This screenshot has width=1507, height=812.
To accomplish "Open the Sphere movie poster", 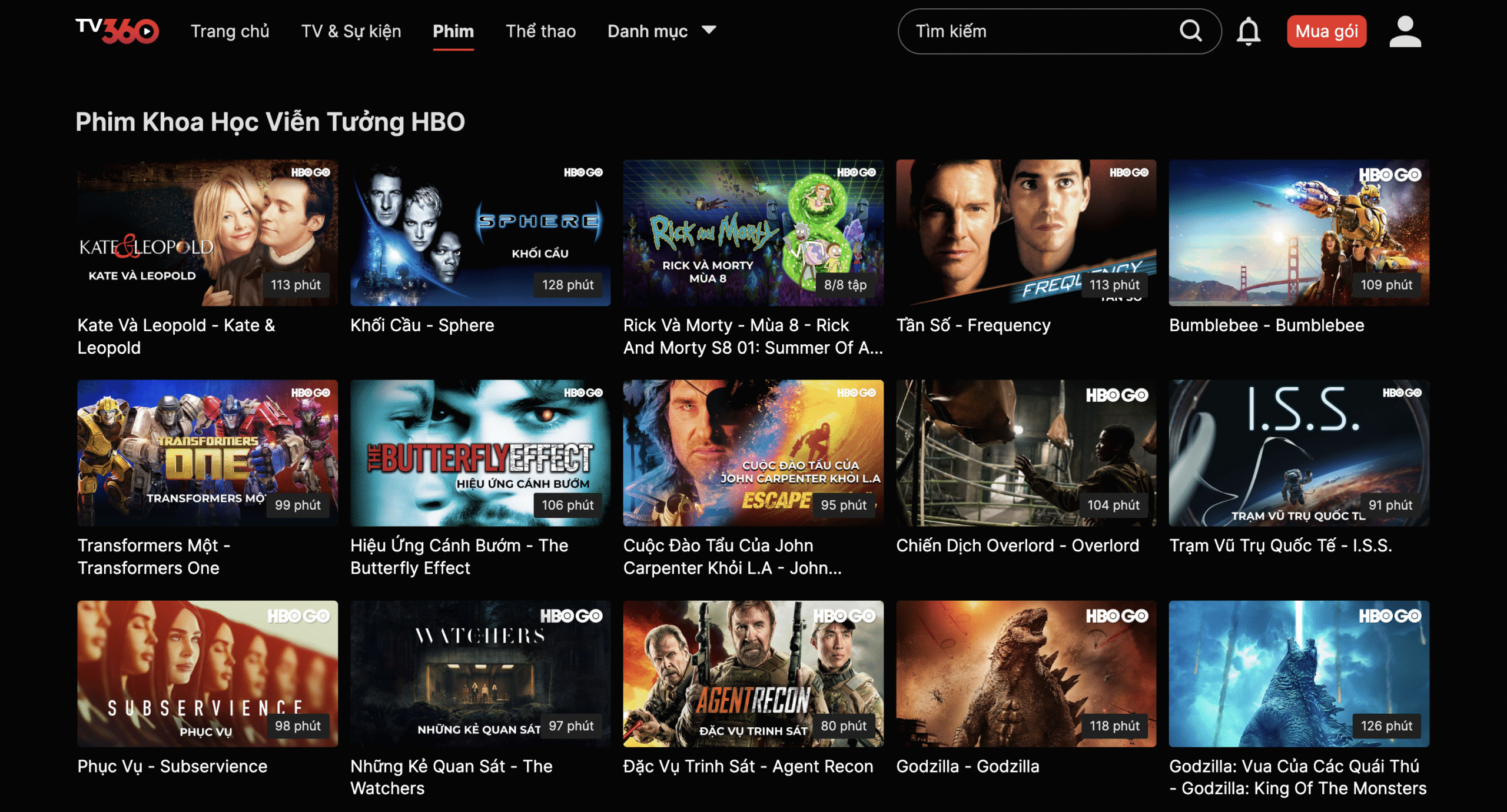I will [480, 232].
